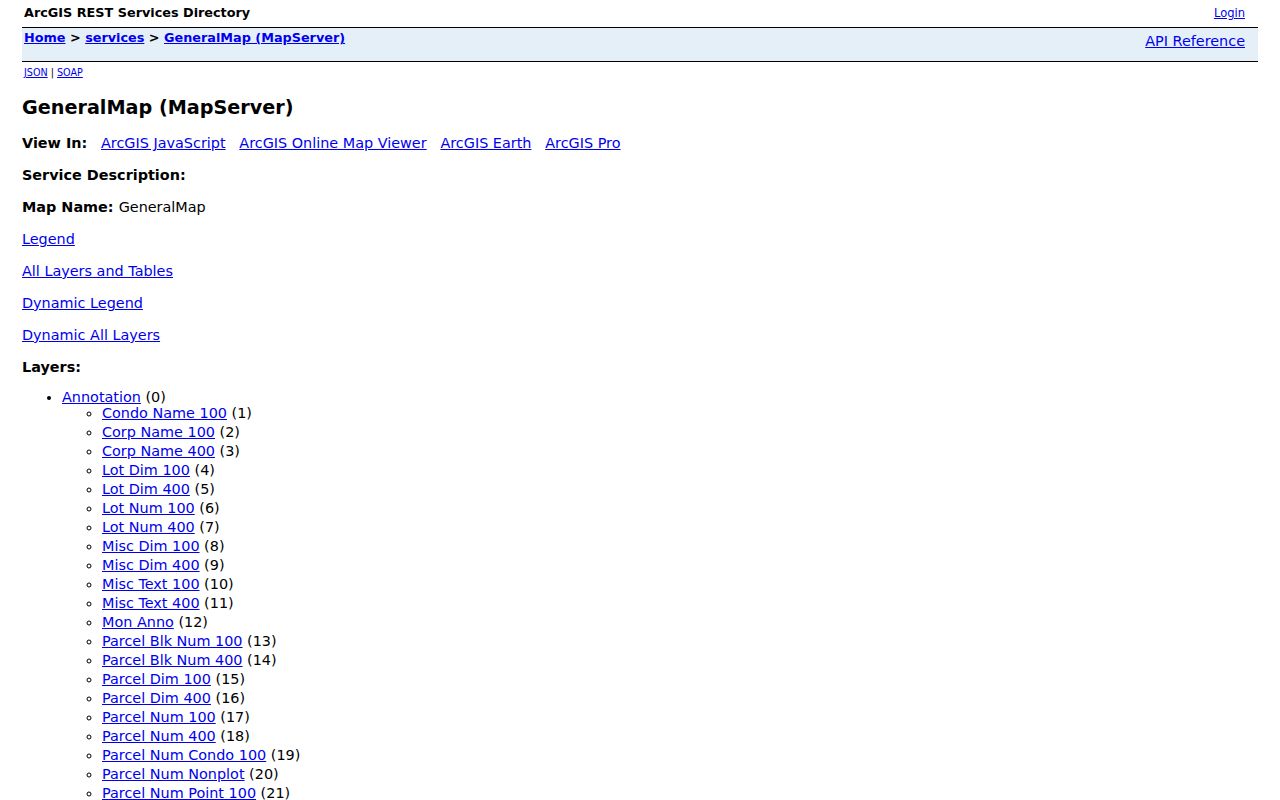This screenshot has height=800, width=1280.
Task: Open All Layers and Tables
Action: (x=98, y=271)
